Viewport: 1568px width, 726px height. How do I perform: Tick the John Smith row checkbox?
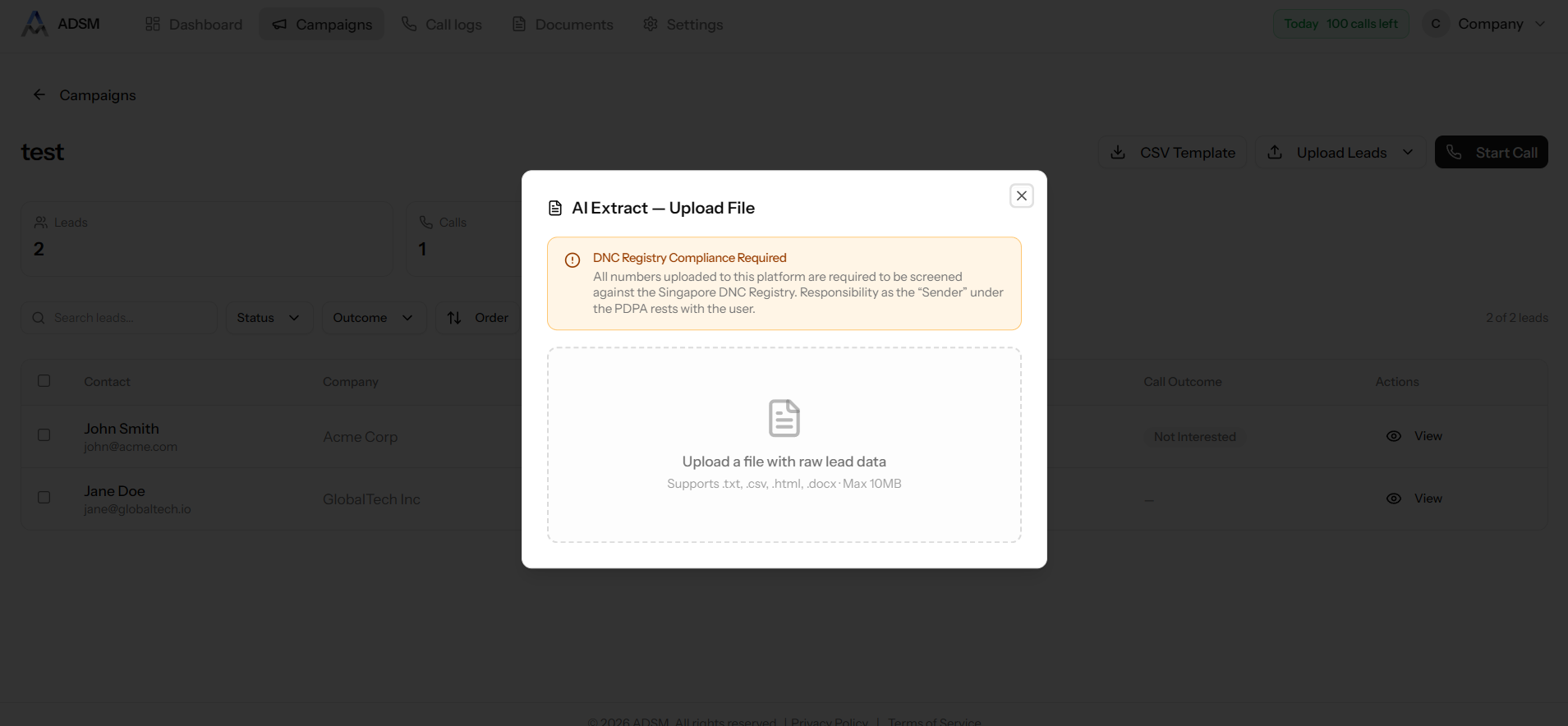pos(44,435)
